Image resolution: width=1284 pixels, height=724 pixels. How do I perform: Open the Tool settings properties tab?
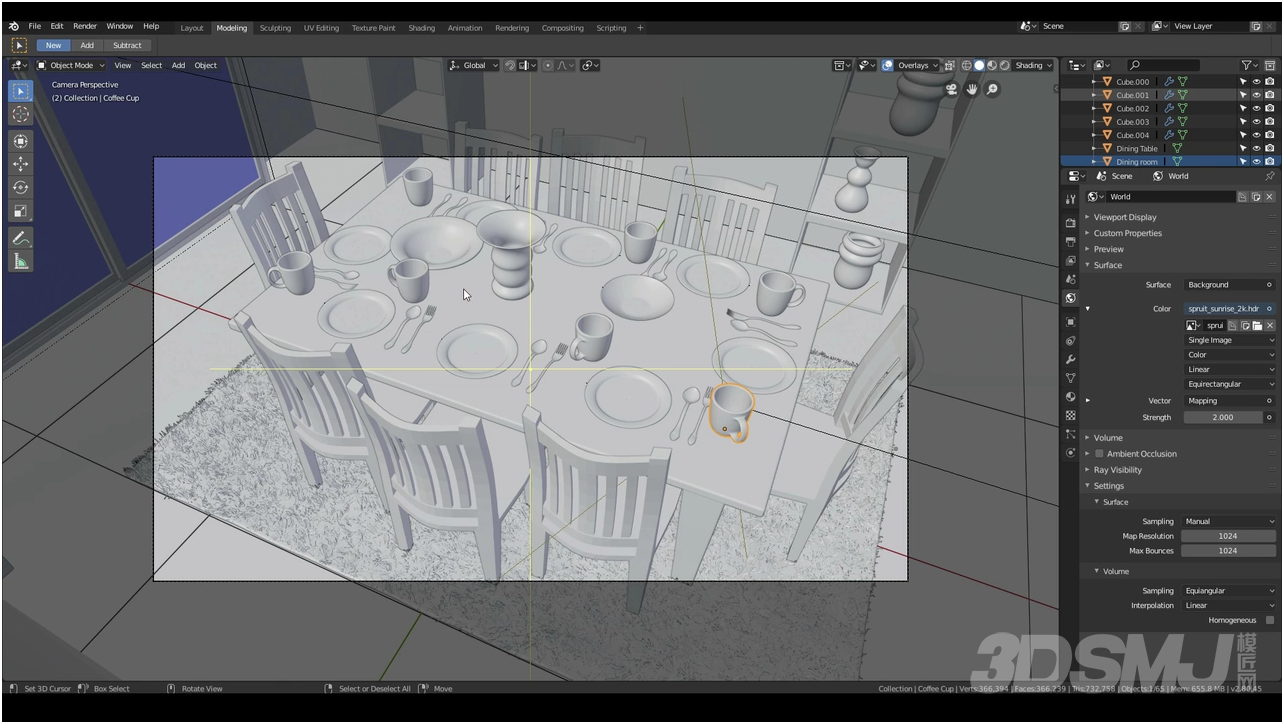1070,199
